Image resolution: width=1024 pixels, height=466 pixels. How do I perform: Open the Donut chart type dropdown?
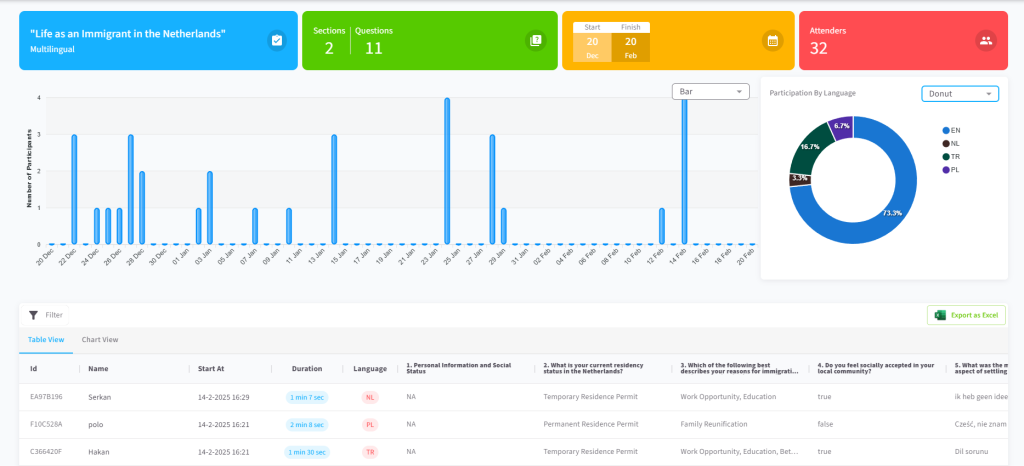[x=960, y=94]
